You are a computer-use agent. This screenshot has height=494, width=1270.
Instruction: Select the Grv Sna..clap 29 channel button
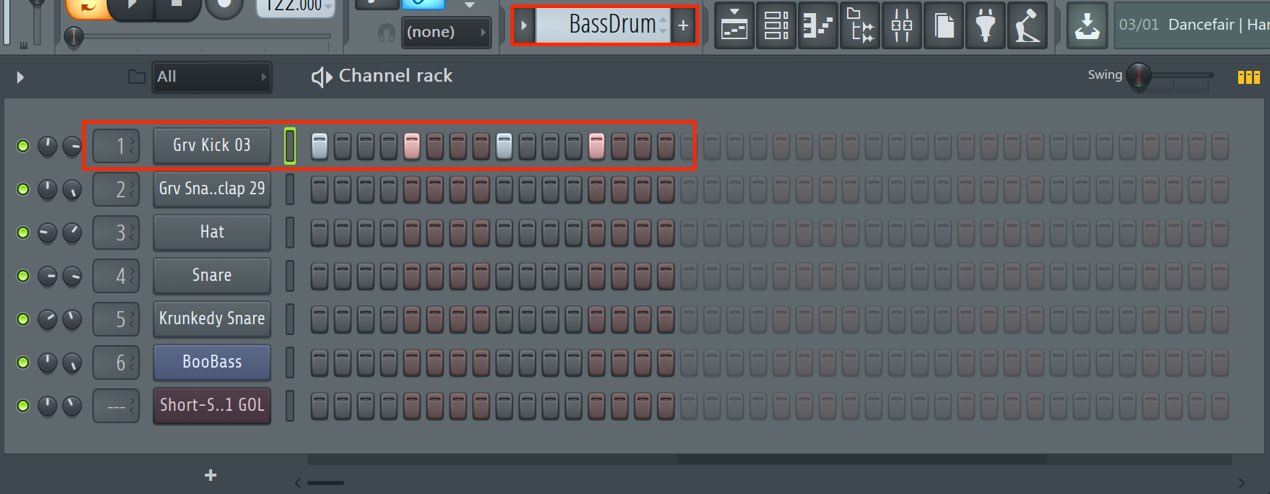[212, 189]
